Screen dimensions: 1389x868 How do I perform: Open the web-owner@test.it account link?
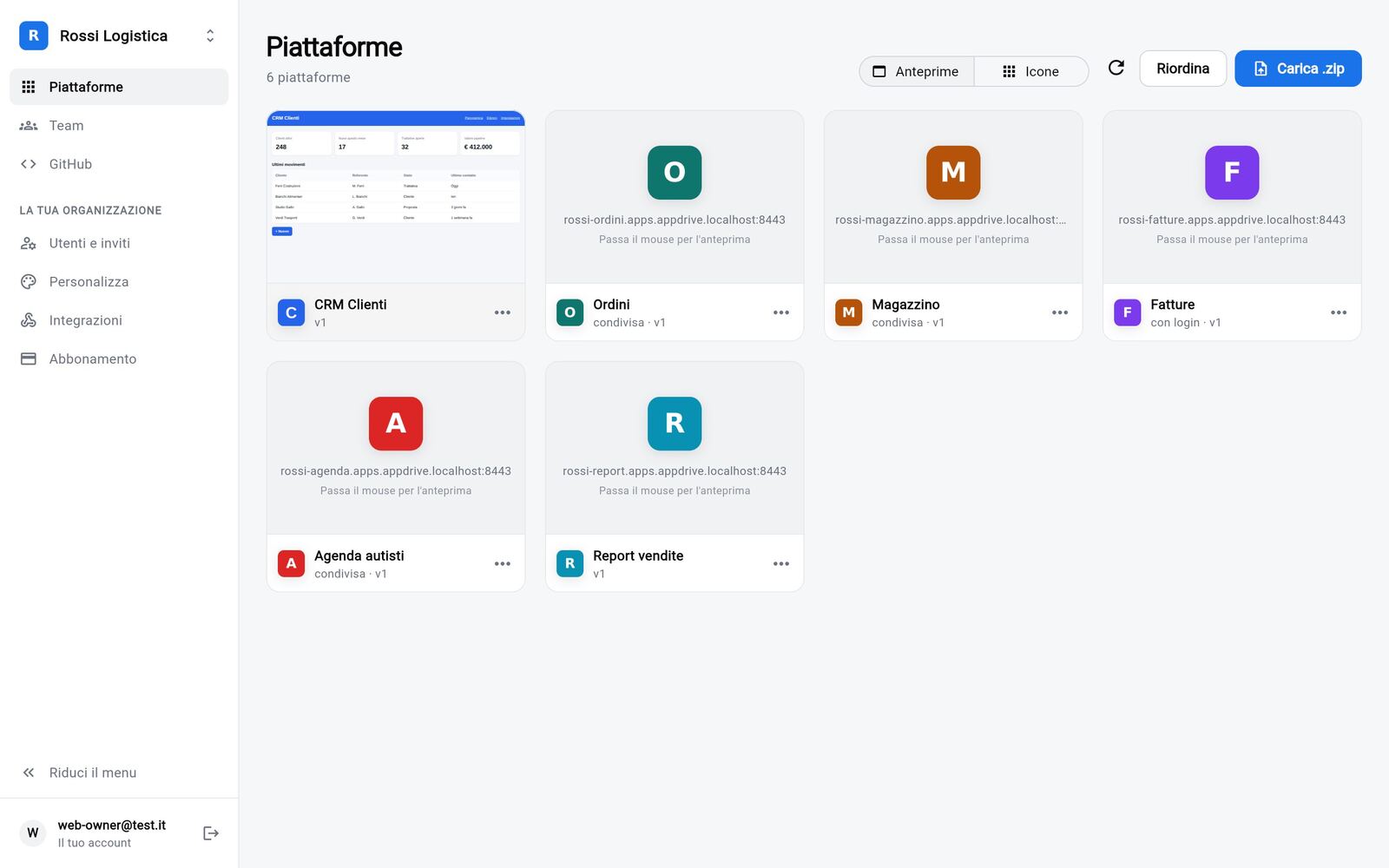tap(111, 833)
